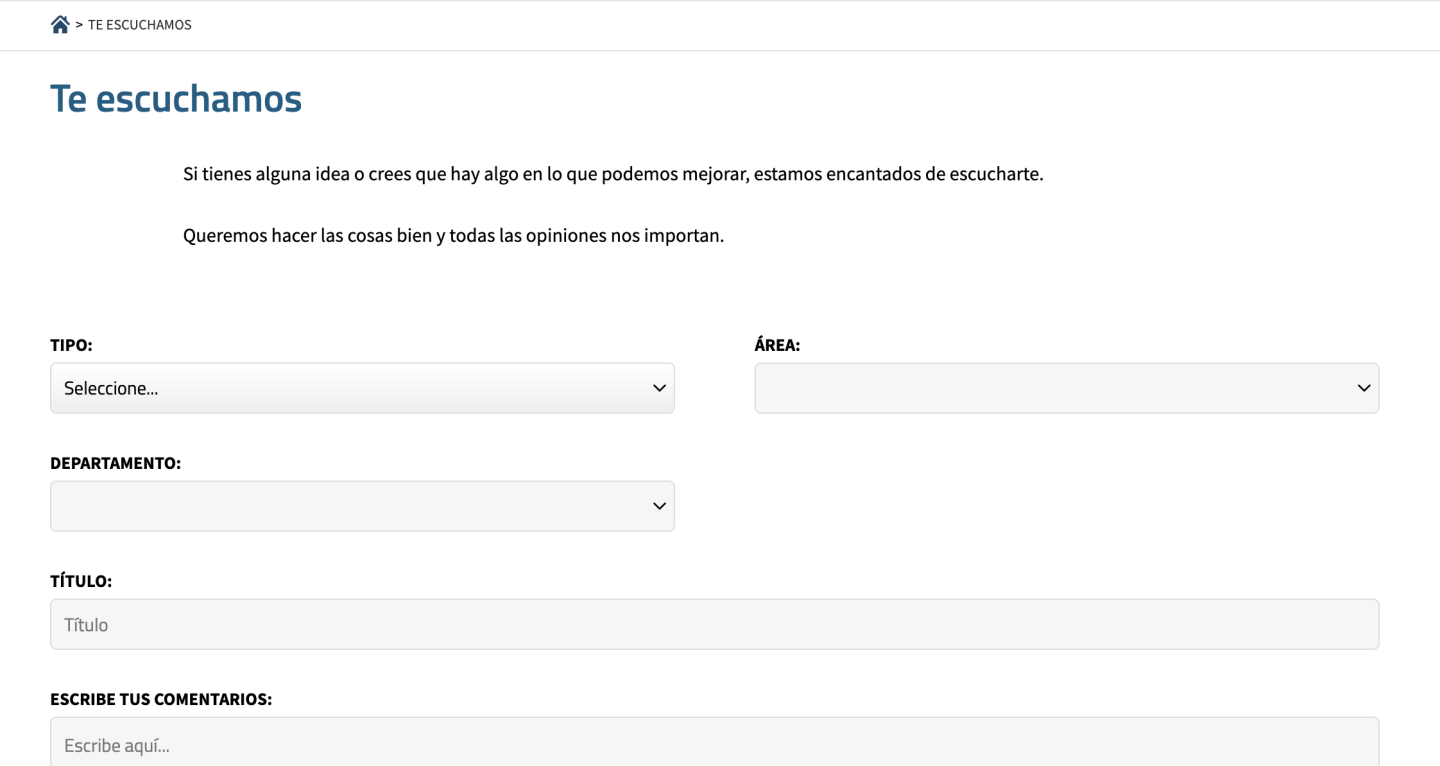This screenshot has height=766, width=1440.
Task: Click the ÁREA field label
Action: coord(777,345)
